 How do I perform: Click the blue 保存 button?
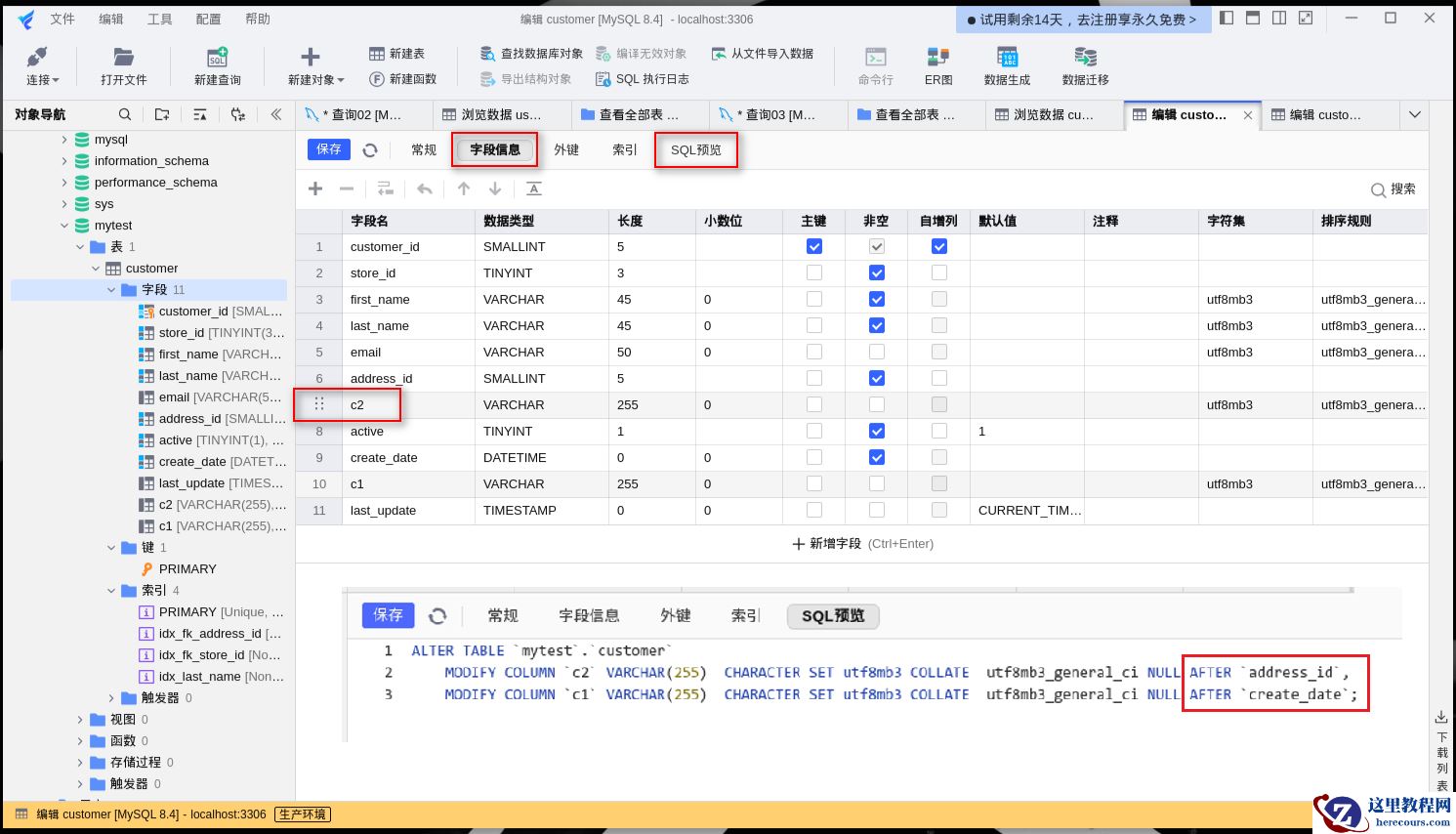coord(329,149)
